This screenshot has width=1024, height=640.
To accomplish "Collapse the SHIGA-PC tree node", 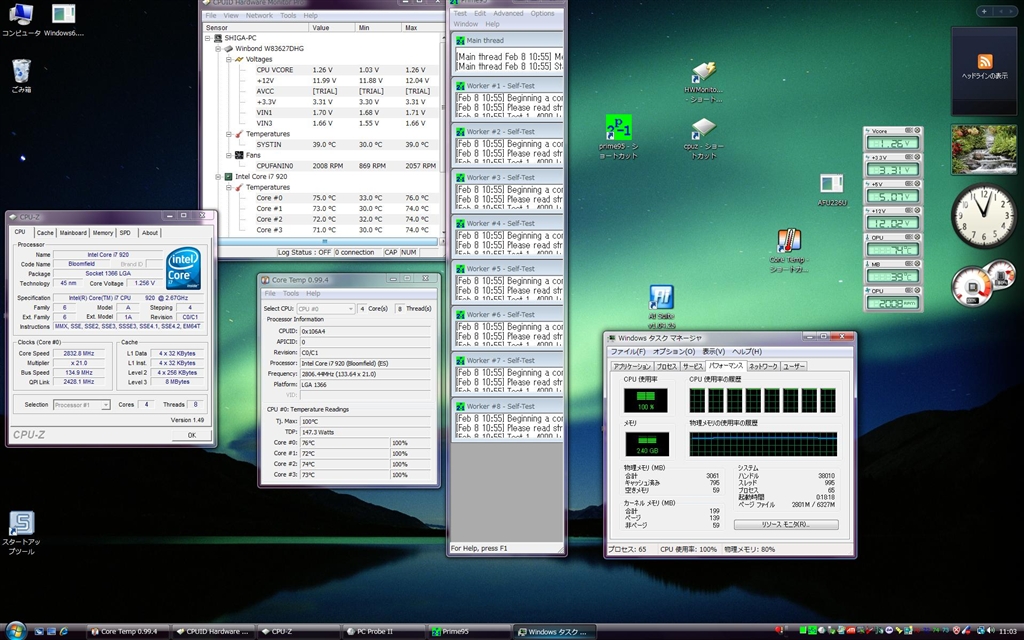I will pos(208,37).
